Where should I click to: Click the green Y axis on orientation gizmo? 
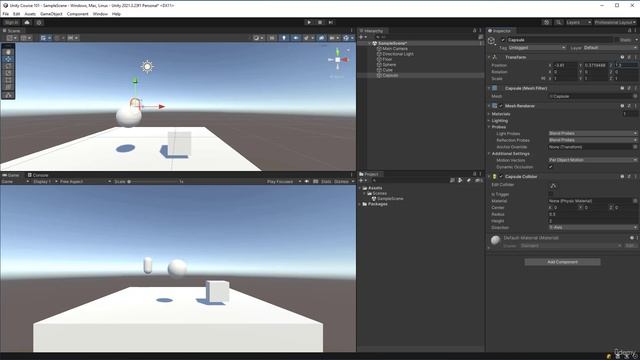338,52
